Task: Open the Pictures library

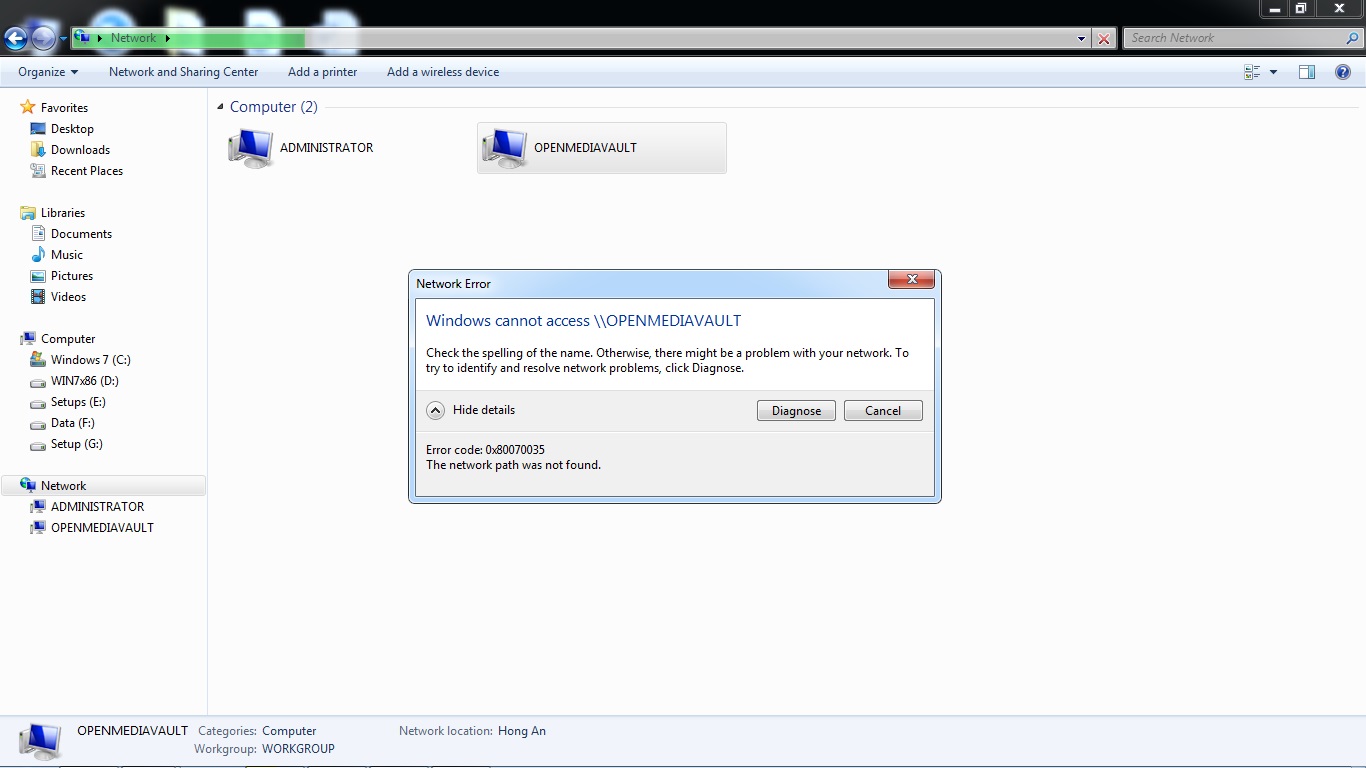Action: pyautogui.click(x=72, y=276)
